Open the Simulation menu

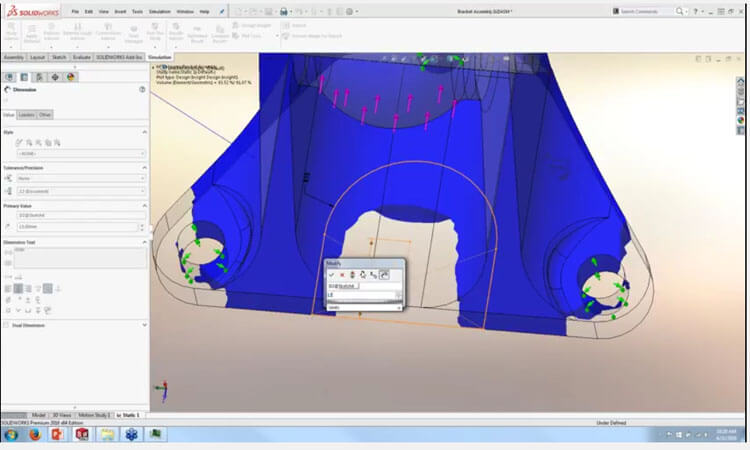tap(157, 11)
